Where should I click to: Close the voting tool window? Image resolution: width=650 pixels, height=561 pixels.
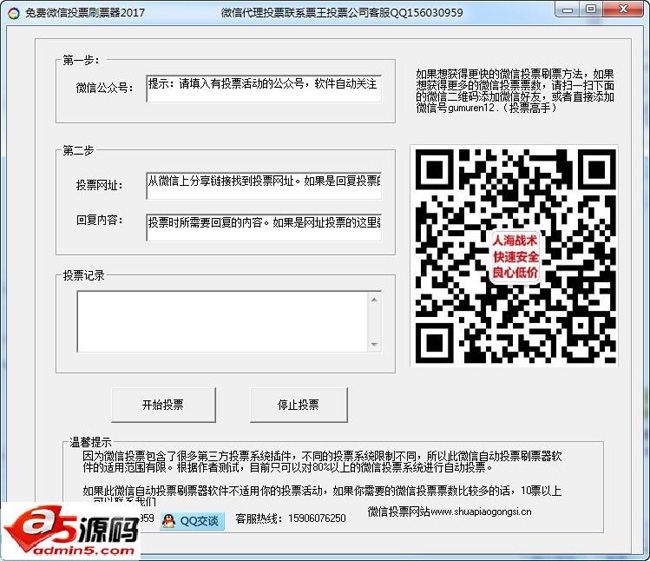pyautogui.click(x=623, y=9)
